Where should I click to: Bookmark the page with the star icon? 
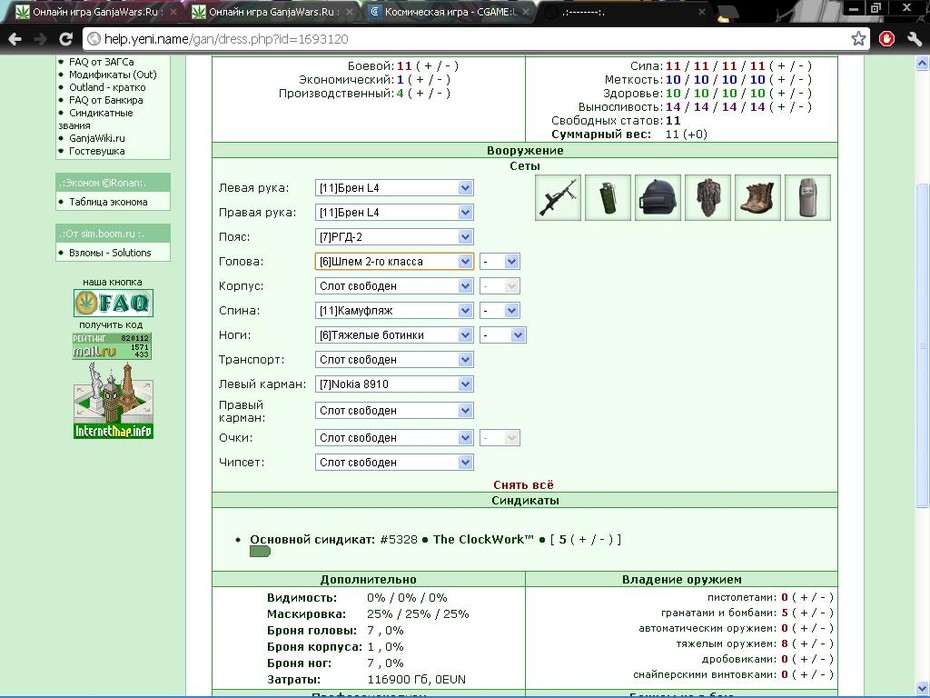pyautogui.click(x=858, y=39)
